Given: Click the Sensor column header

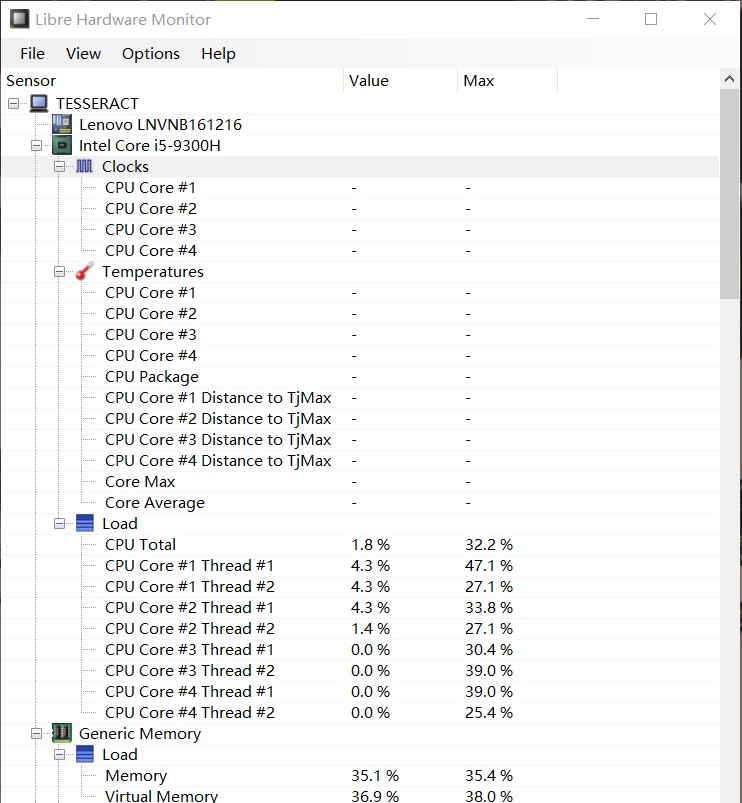Looking at the screenshot, I should (x=31, y=80).
